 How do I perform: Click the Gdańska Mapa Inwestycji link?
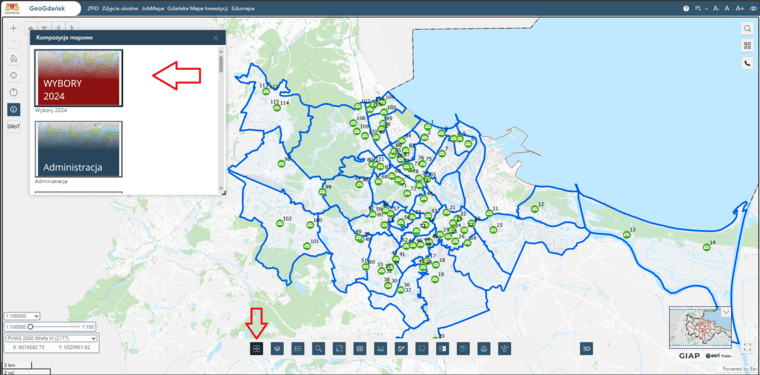197,8
